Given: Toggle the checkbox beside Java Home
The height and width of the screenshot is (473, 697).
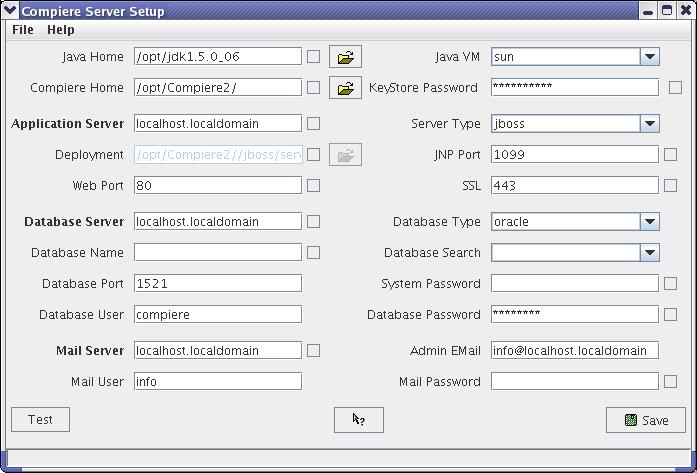Looking at the screenshot, I should click(x=313, y=57).
